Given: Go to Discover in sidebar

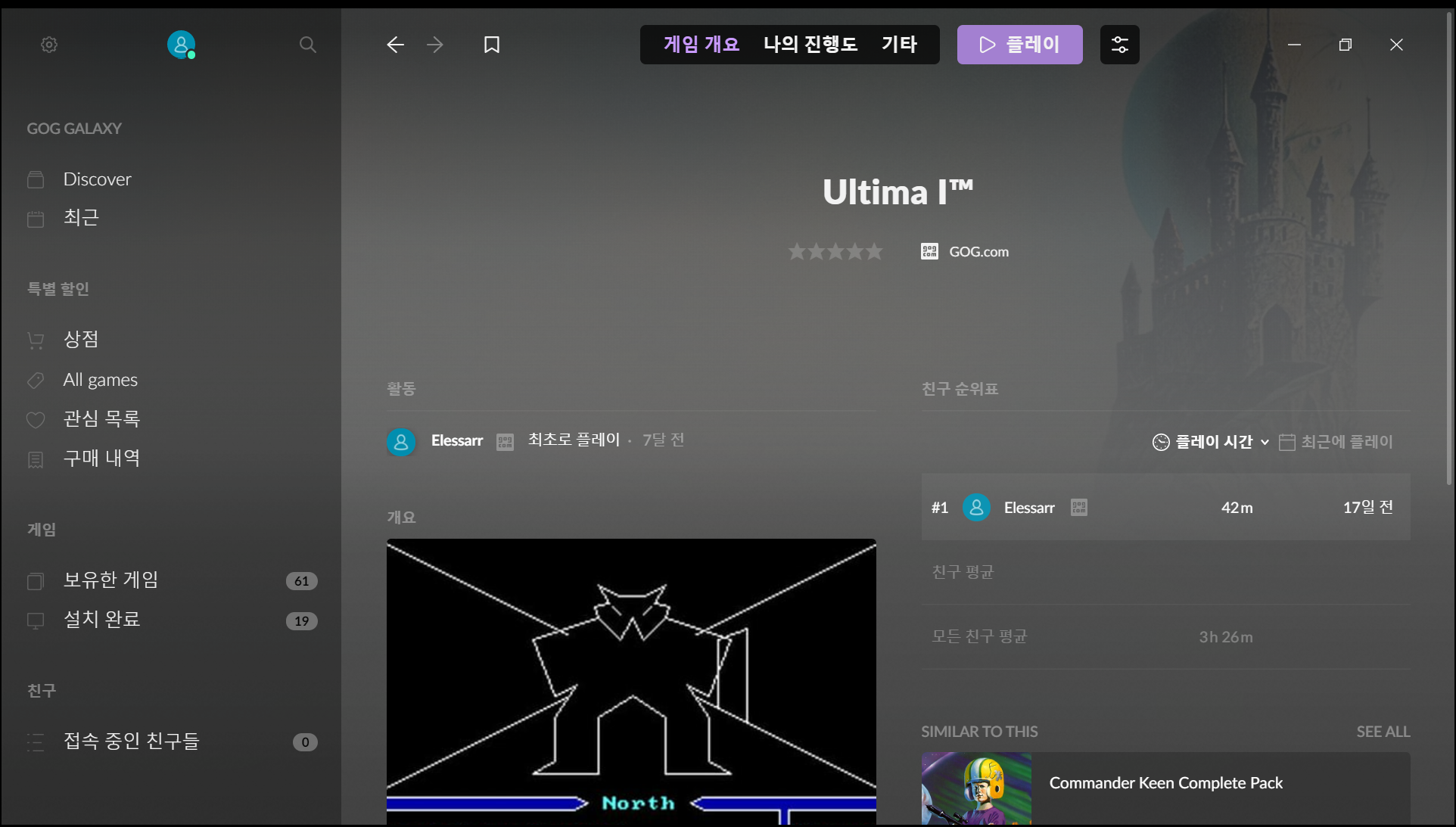Looking at the screenshot, I should pyautogui.click(x=97, y=179).
